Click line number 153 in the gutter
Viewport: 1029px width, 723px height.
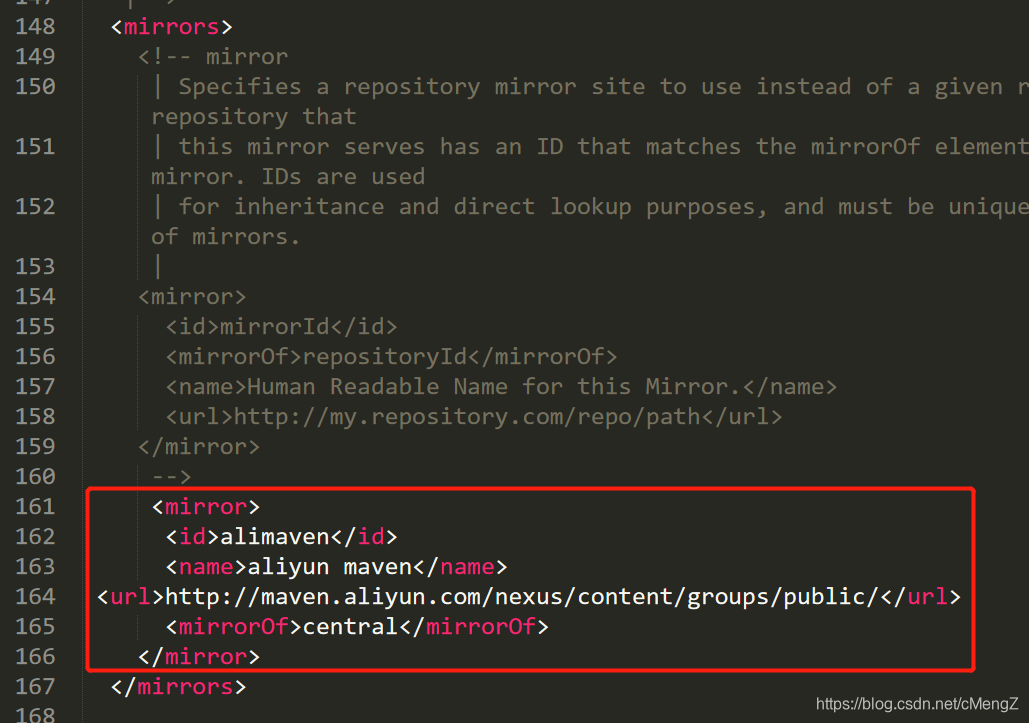coord(35,266)
